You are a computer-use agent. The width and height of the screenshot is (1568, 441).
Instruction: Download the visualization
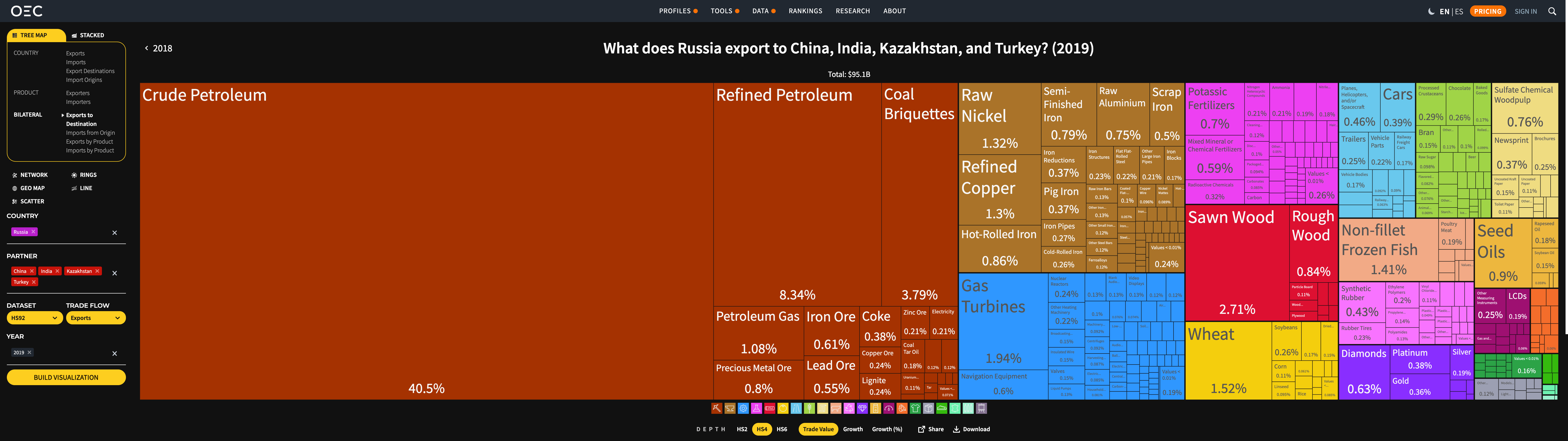971,429
